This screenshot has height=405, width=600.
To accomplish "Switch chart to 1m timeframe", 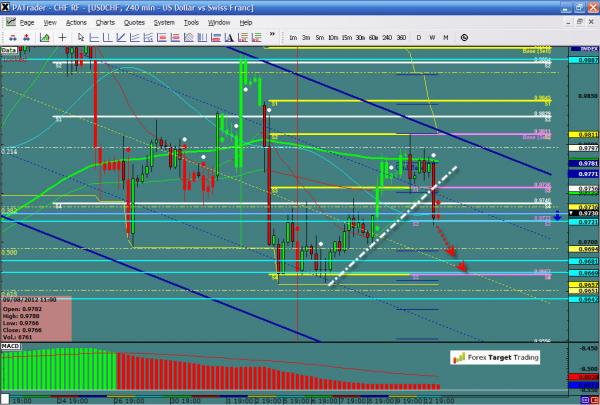I will (294, 38).
